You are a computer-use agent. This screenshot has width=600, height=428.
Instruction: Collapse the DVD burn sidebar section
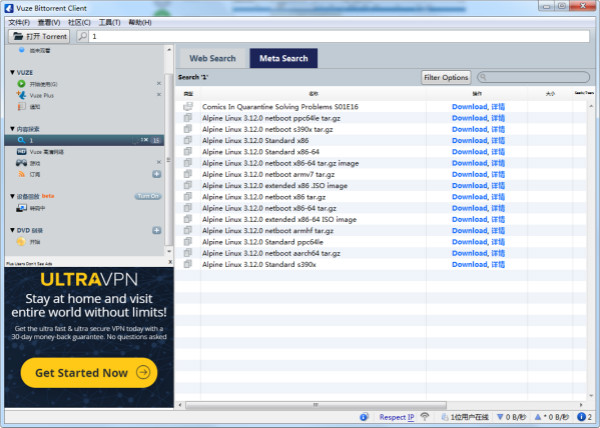click(x=10, y=230)
